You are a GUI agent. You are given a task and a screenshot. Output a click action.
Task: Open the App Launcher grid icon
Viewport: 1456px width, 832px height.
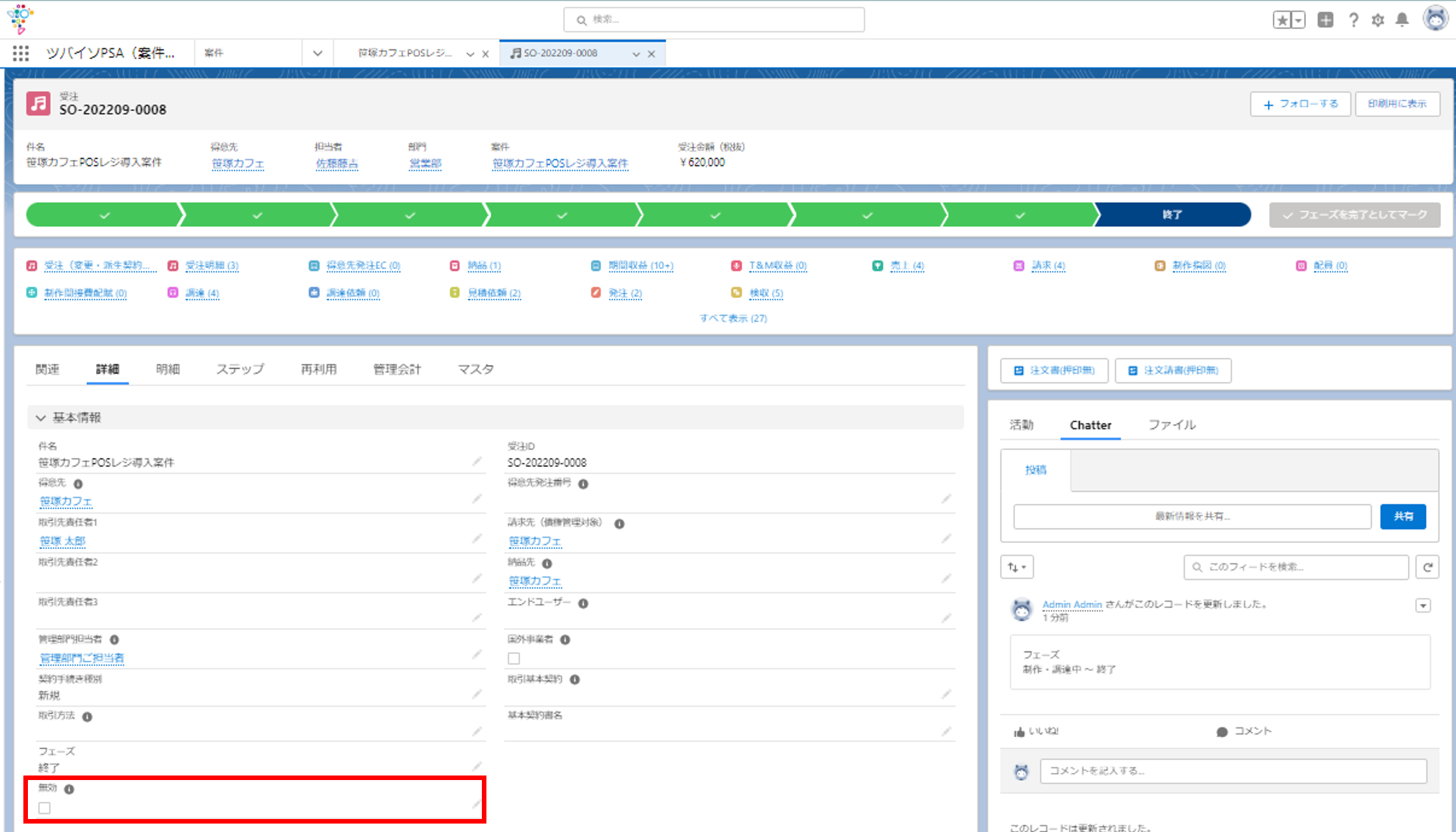coord(21,53)
